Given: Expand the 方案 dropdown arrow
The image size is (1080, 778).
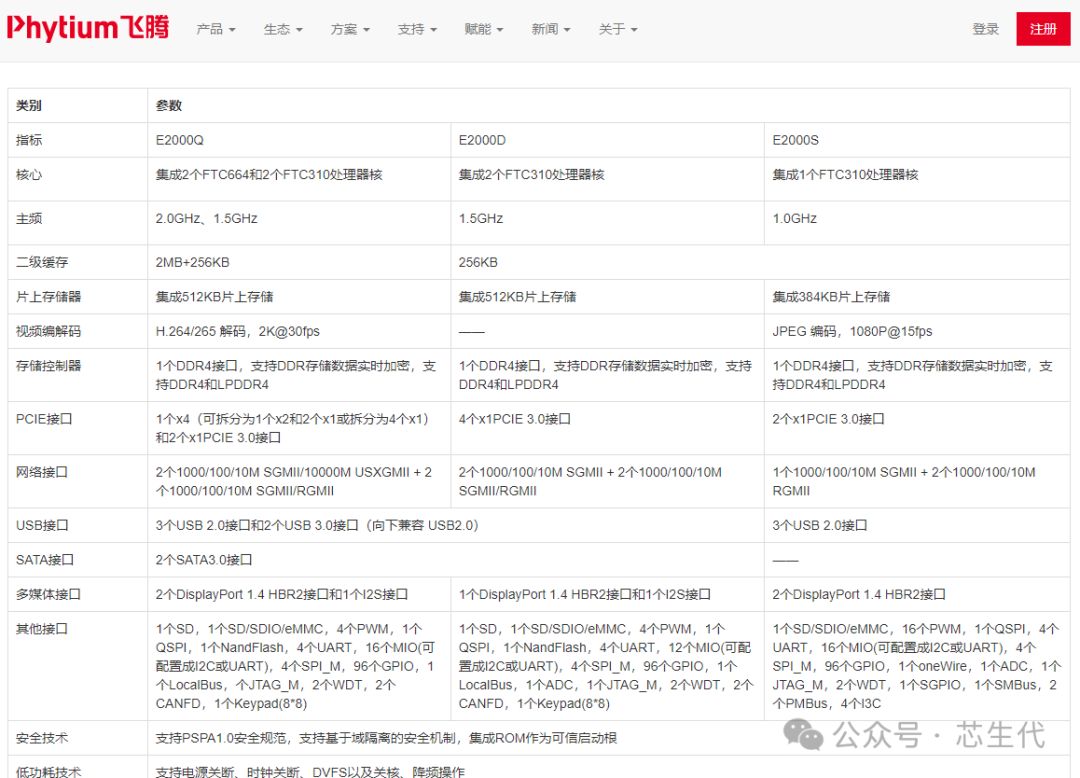Looking at the screenshot, I should [366, 30].
